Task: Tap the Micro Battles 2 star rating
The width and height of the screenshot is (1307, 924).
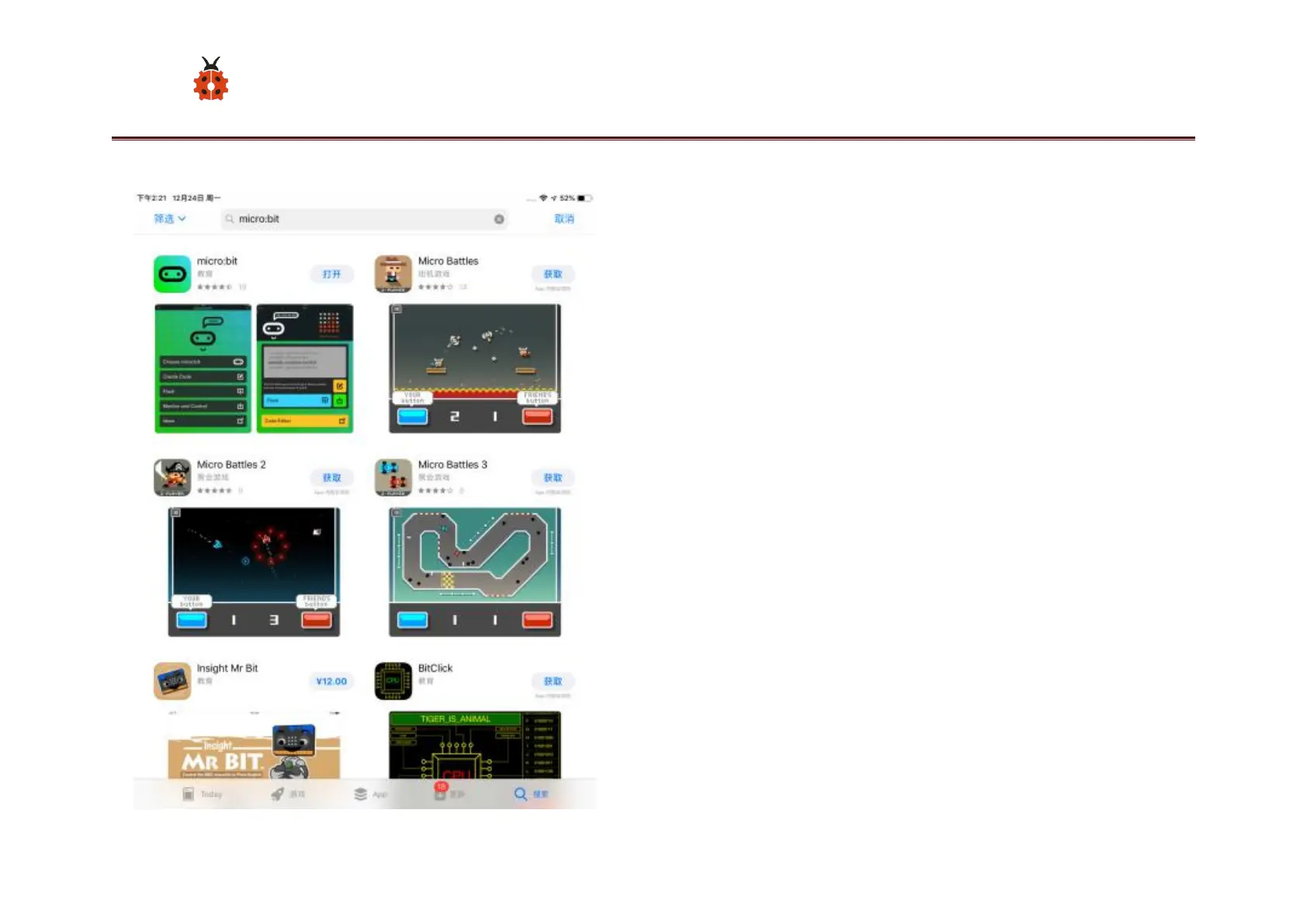Action: tap(214, 490)
